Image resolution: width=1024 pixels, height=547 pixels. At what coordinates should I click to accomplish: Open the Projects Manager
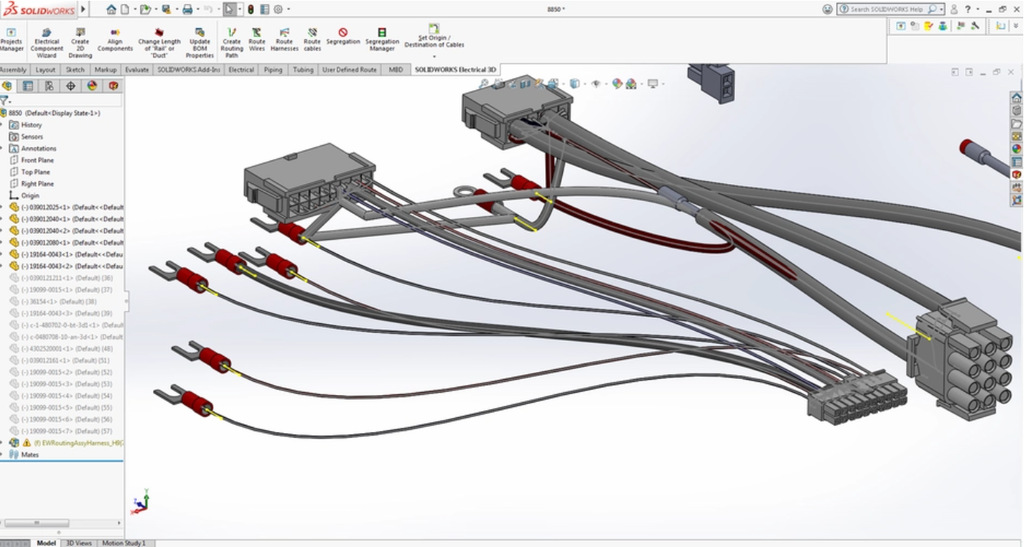point(11,40)
